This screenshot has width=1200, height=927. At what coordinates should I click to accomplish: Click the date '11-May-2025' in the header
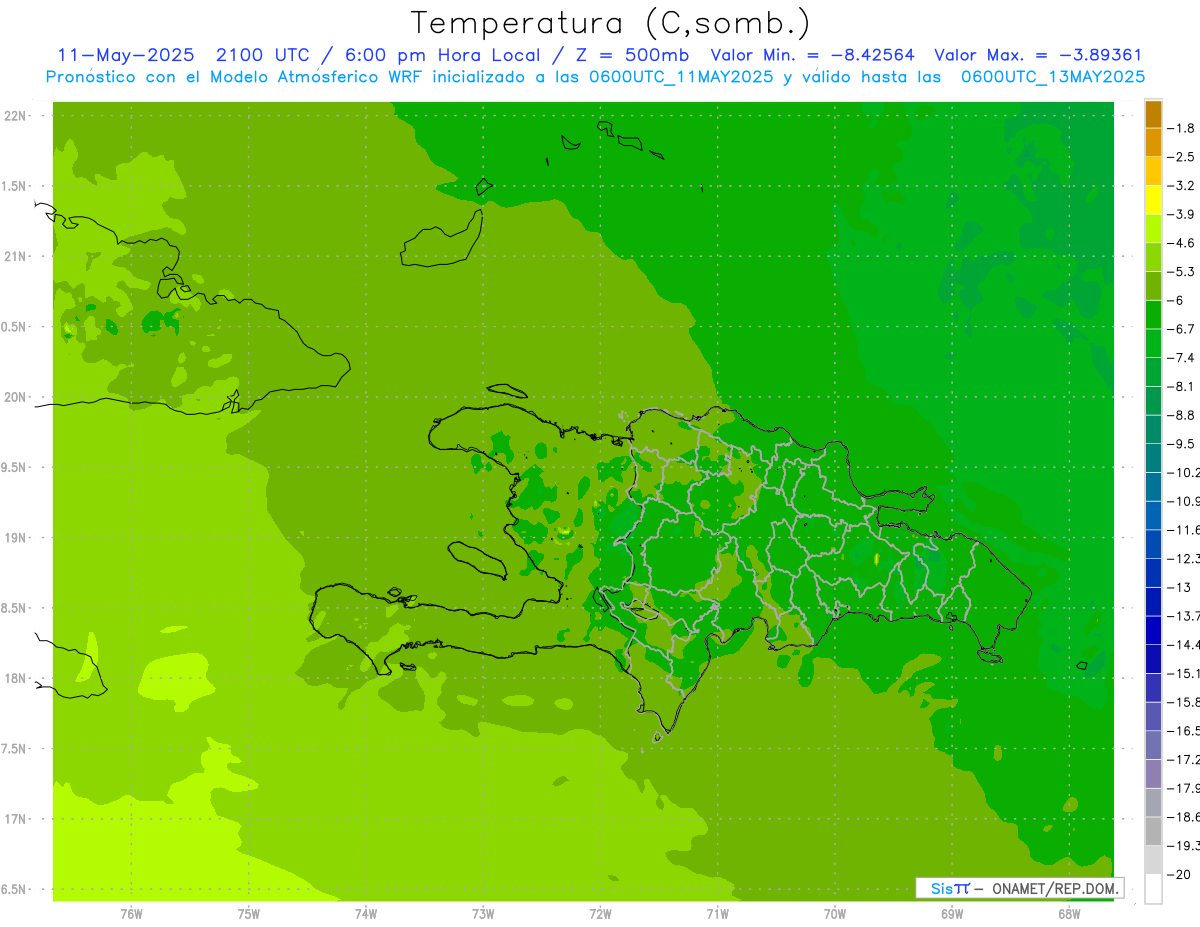pyautogui.click(x=126, y=55)
